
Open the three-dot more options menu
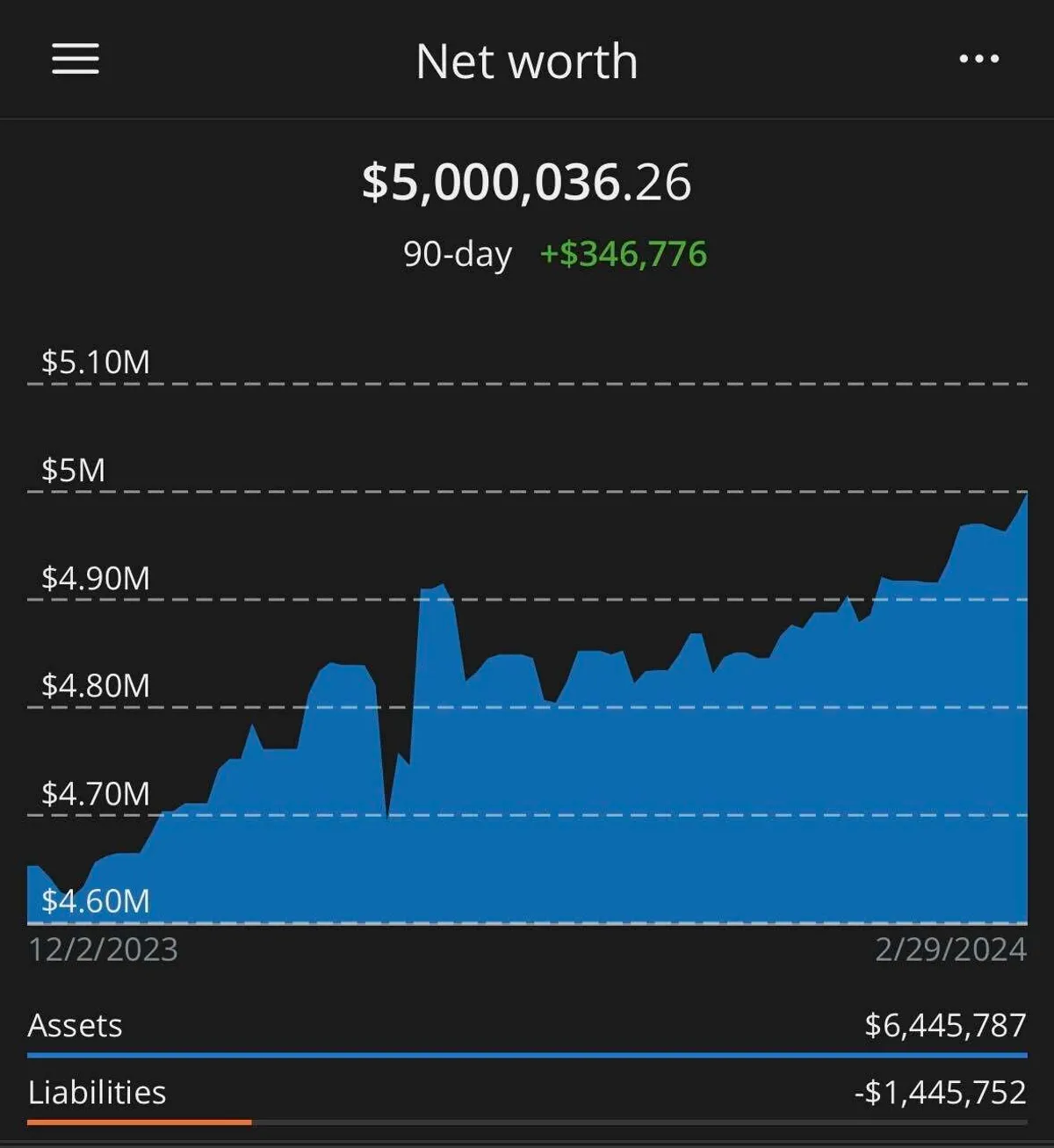pyautogui.click(x=978, y=60)
